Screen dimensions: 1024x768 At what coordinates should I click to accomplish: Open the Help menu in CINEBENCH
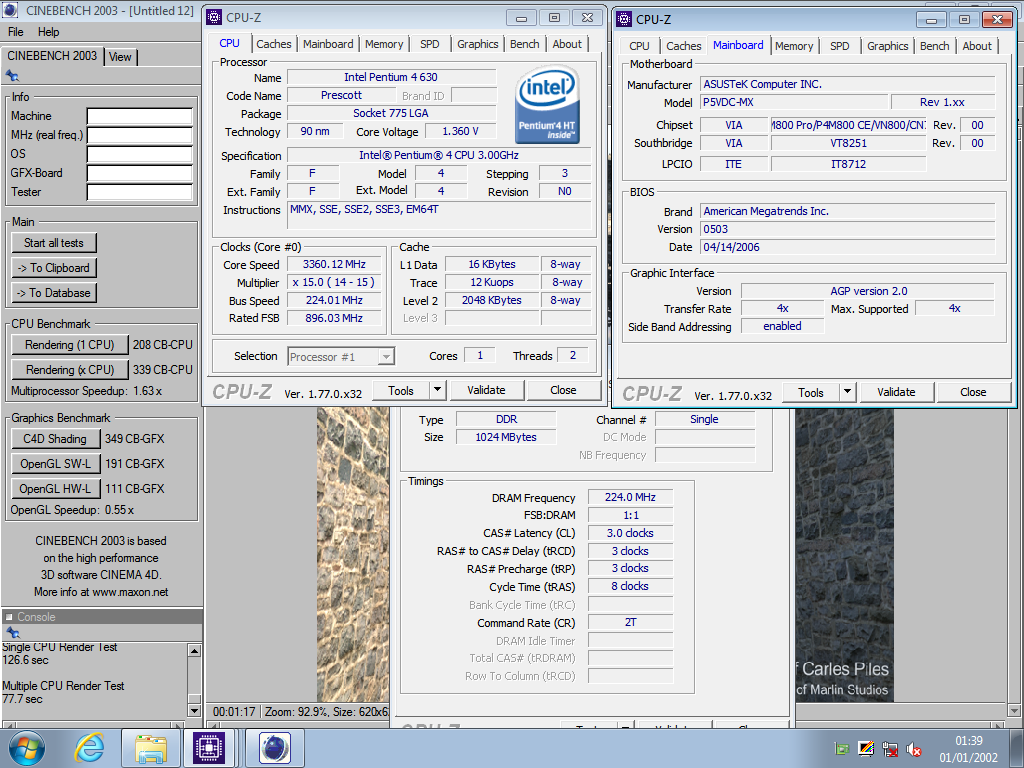48,31
